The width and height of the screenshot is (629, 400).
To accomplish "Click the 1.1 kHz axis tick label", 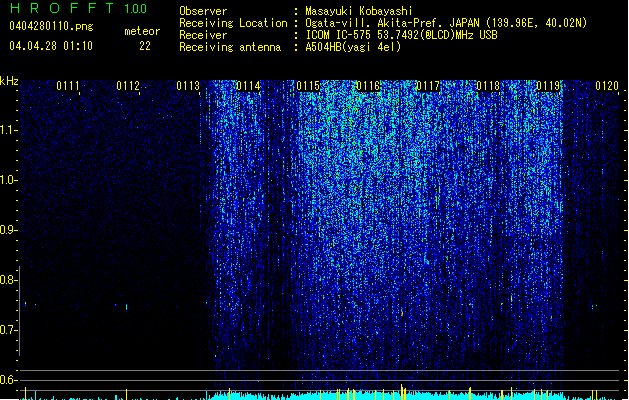I will click(x=9, y=130).
